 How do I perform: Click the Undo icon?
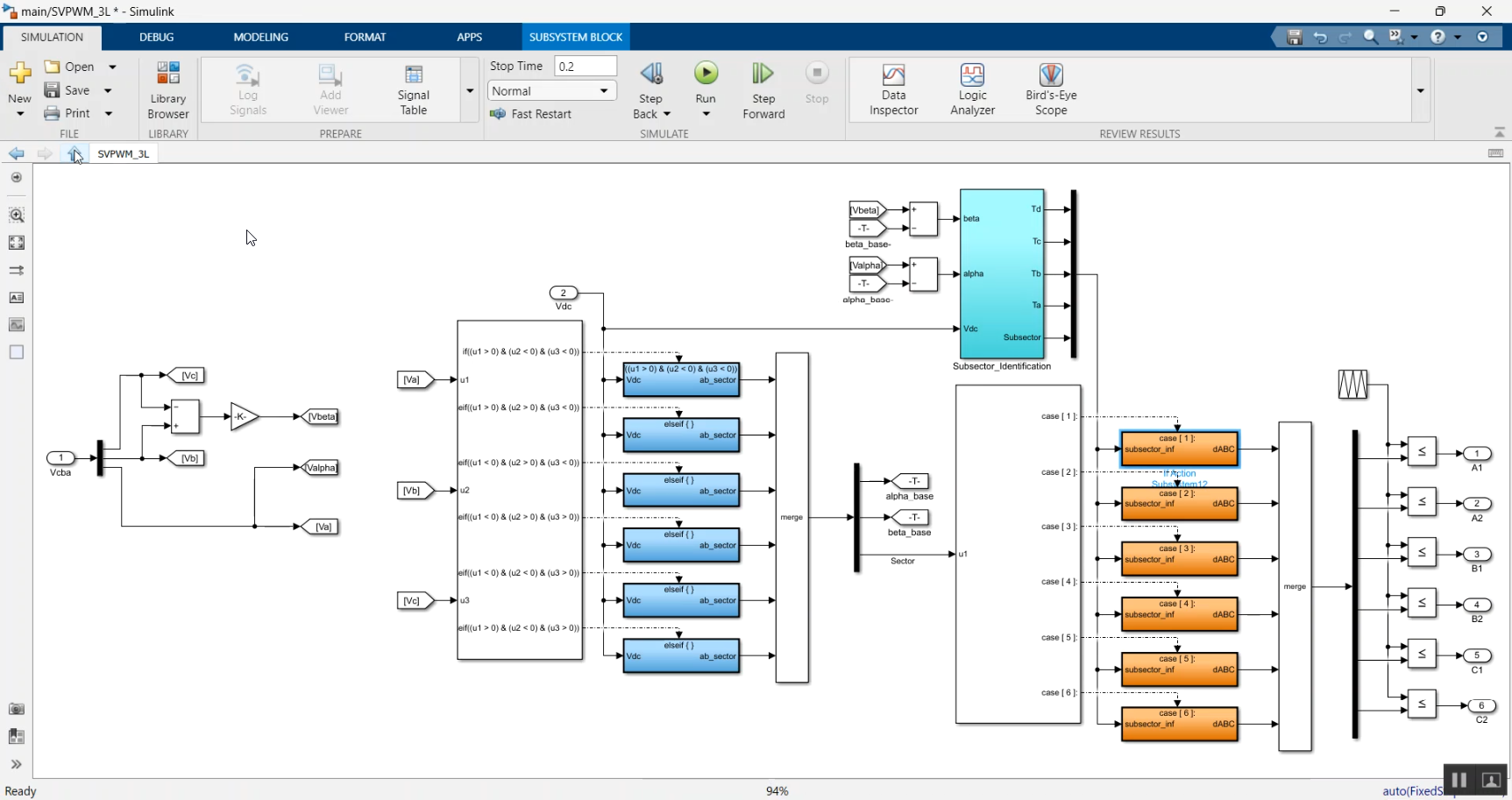(1320, 37)
